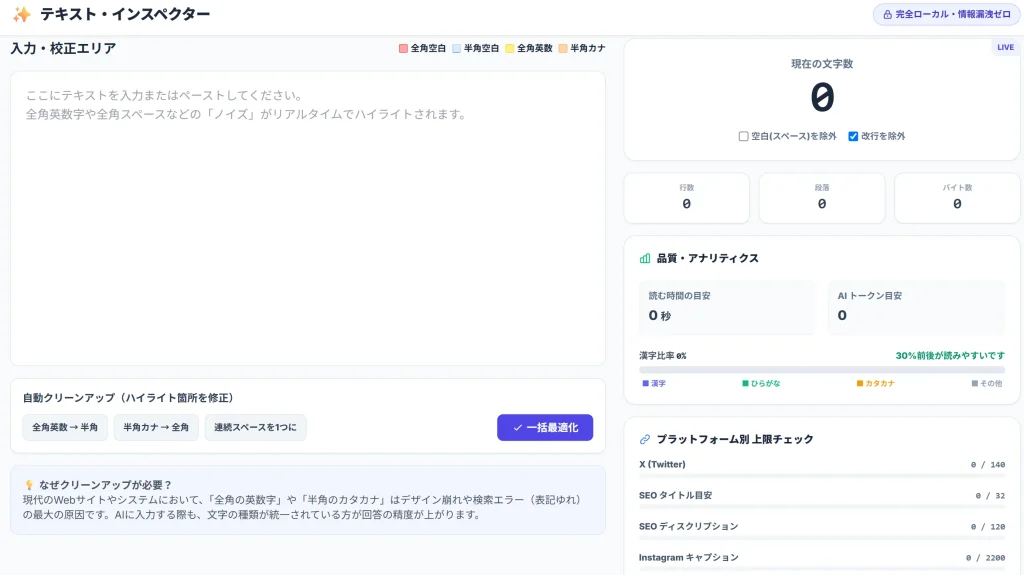Click the 現在の文字数 label
Screen dimensions: 1024x575
[822, 64]
